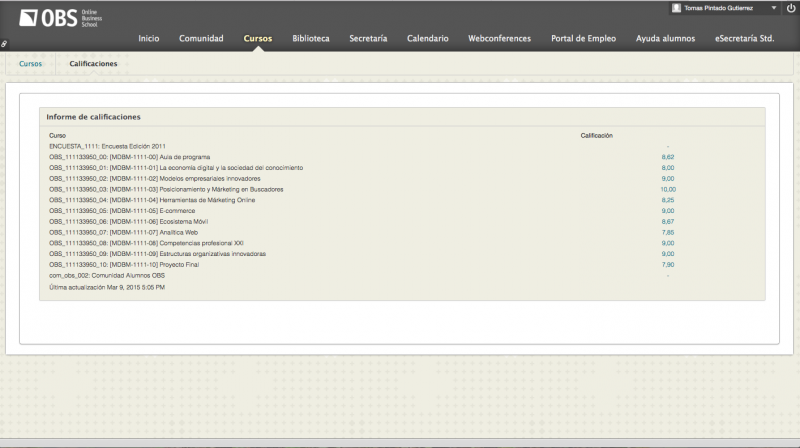The height and width of the screenshot is (448, 800).
Task: Click the 7,90 grade for Proyecto Final
Action: (x=668, y=265)
